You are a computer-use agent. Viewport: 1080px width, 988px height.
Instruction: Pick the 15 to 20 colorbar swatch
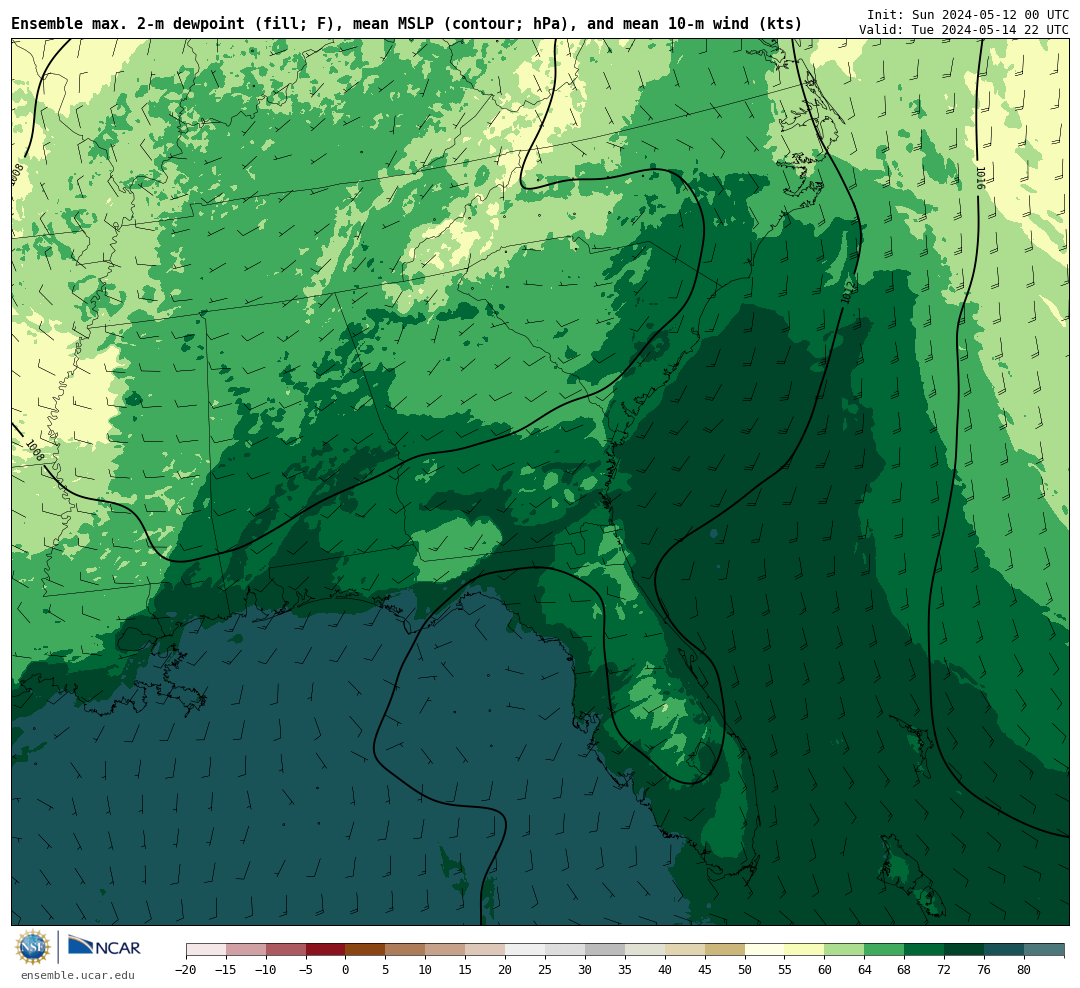pos(486,949)
